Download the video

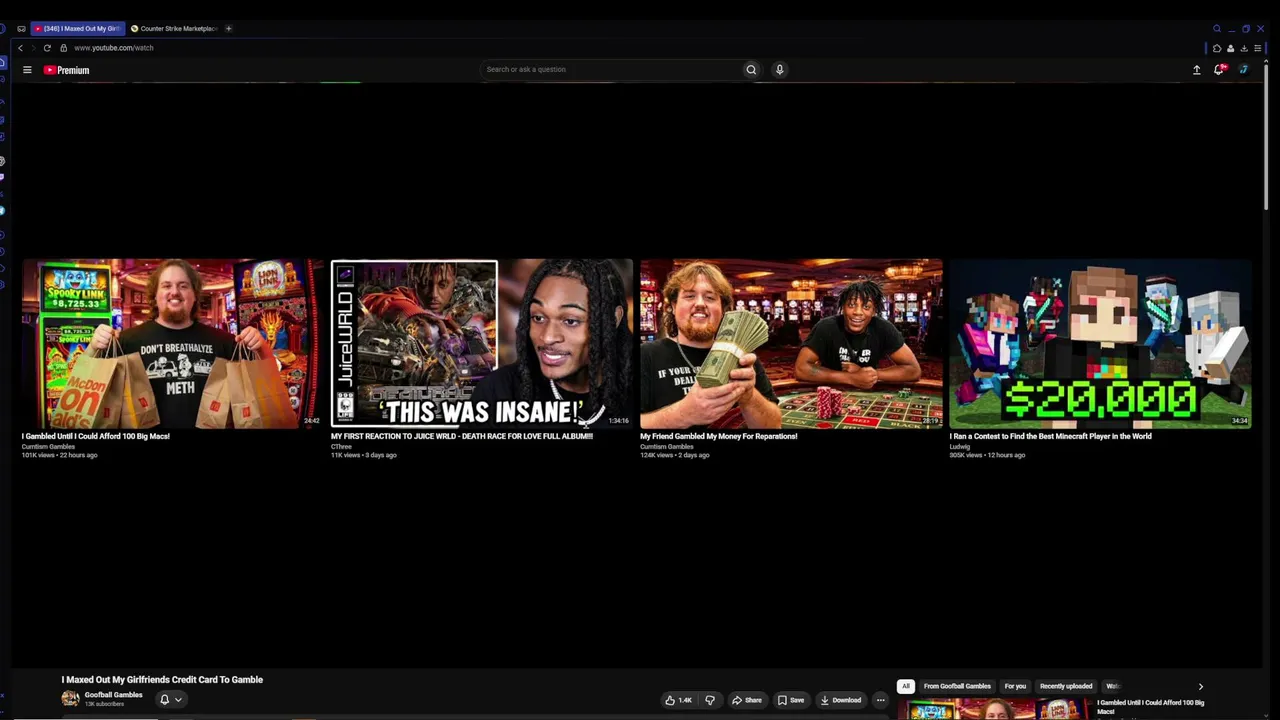pos(840,700)
